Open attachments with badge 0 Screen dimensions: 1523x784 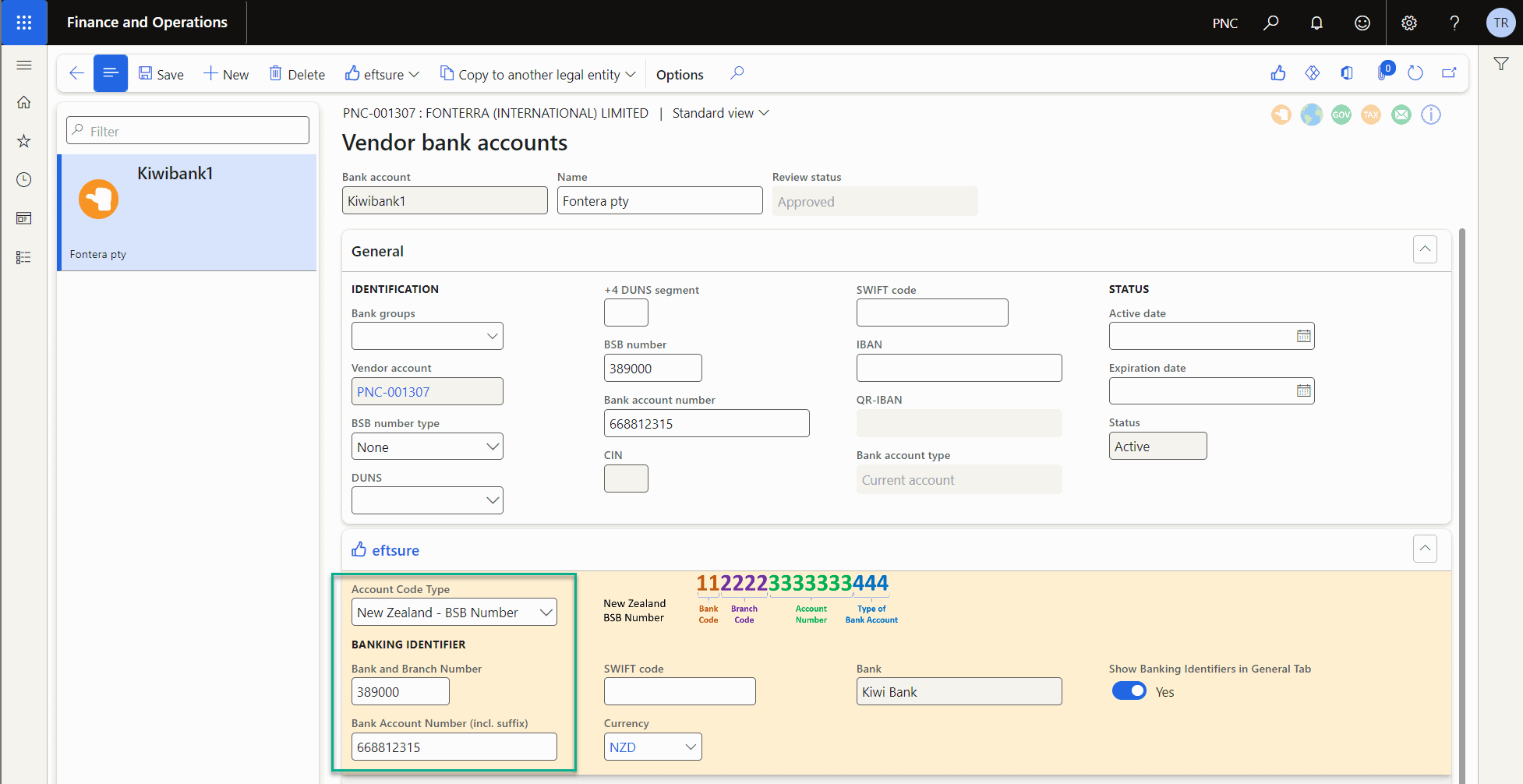coord(1383,72)
